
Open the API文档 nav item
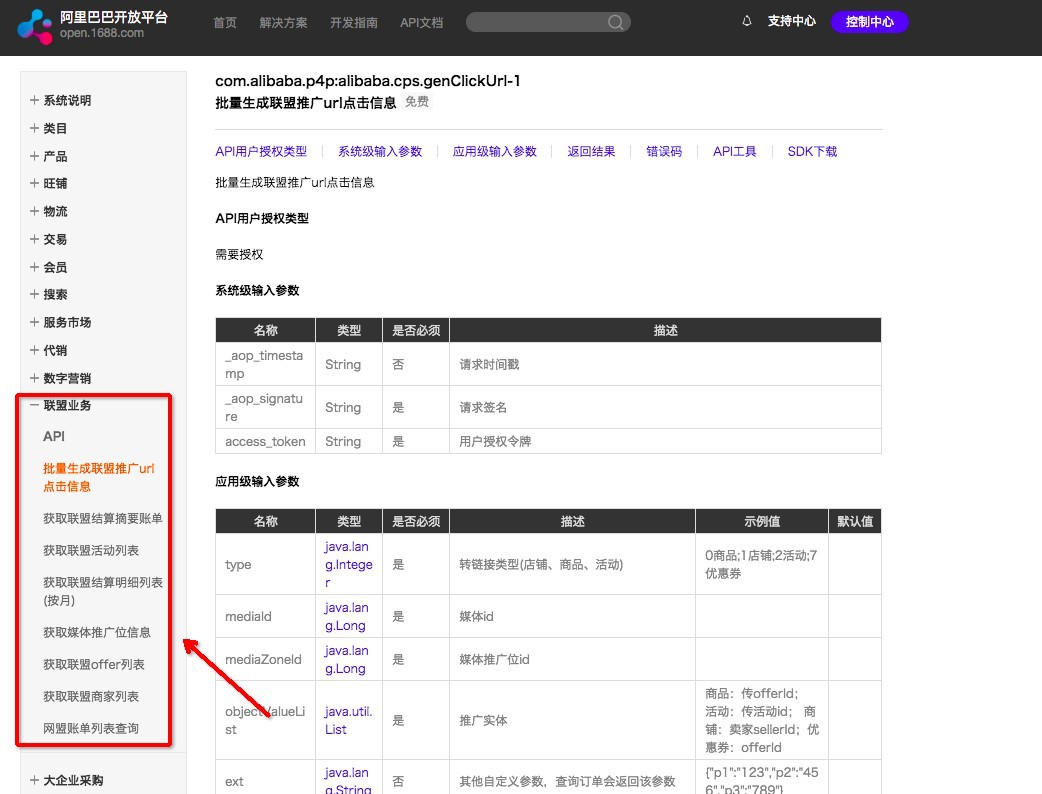click(x=421, y=23)
